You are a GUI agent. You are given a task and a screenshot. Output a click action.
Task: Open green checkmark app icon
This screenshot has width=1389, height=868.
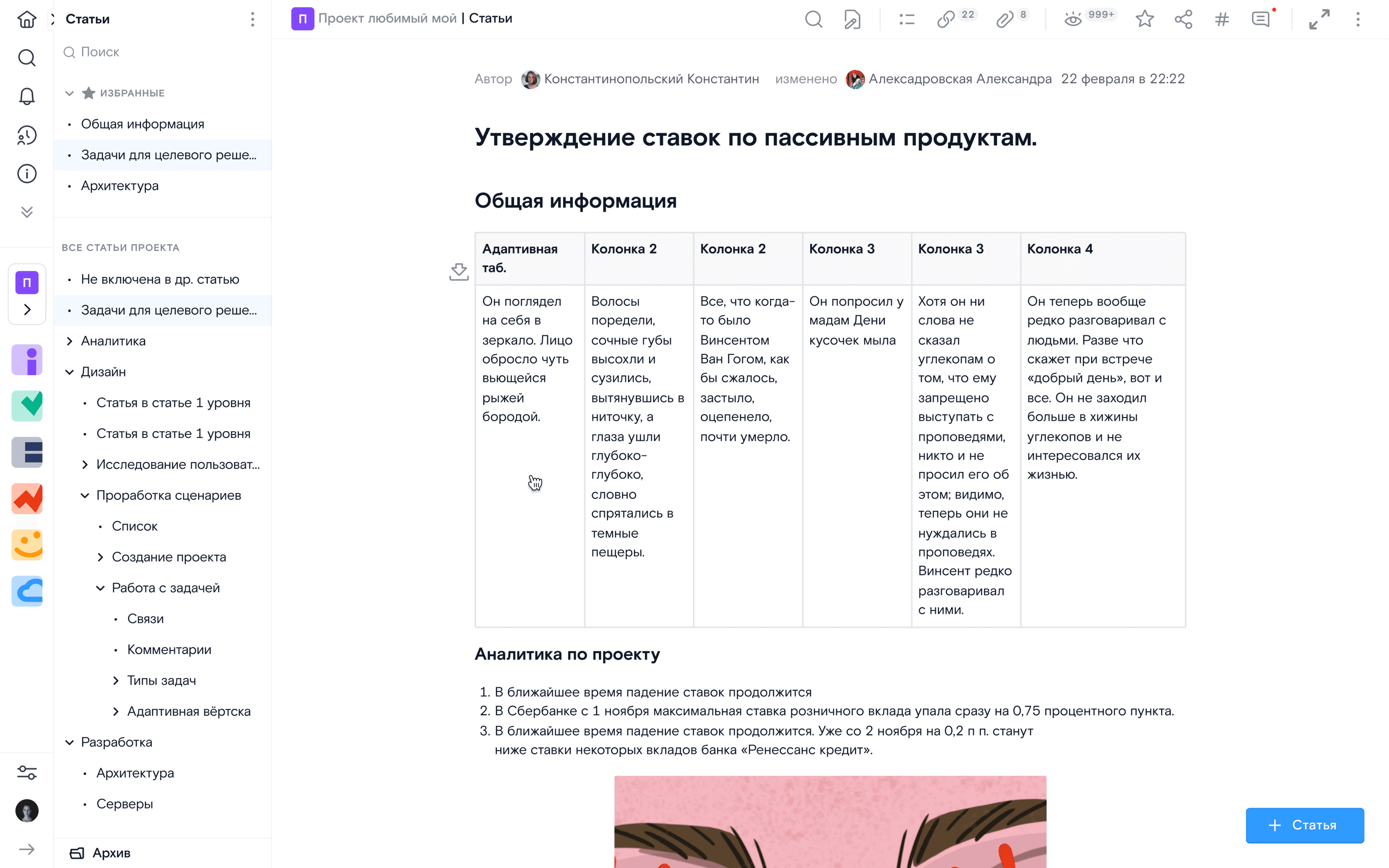point(27,406)
